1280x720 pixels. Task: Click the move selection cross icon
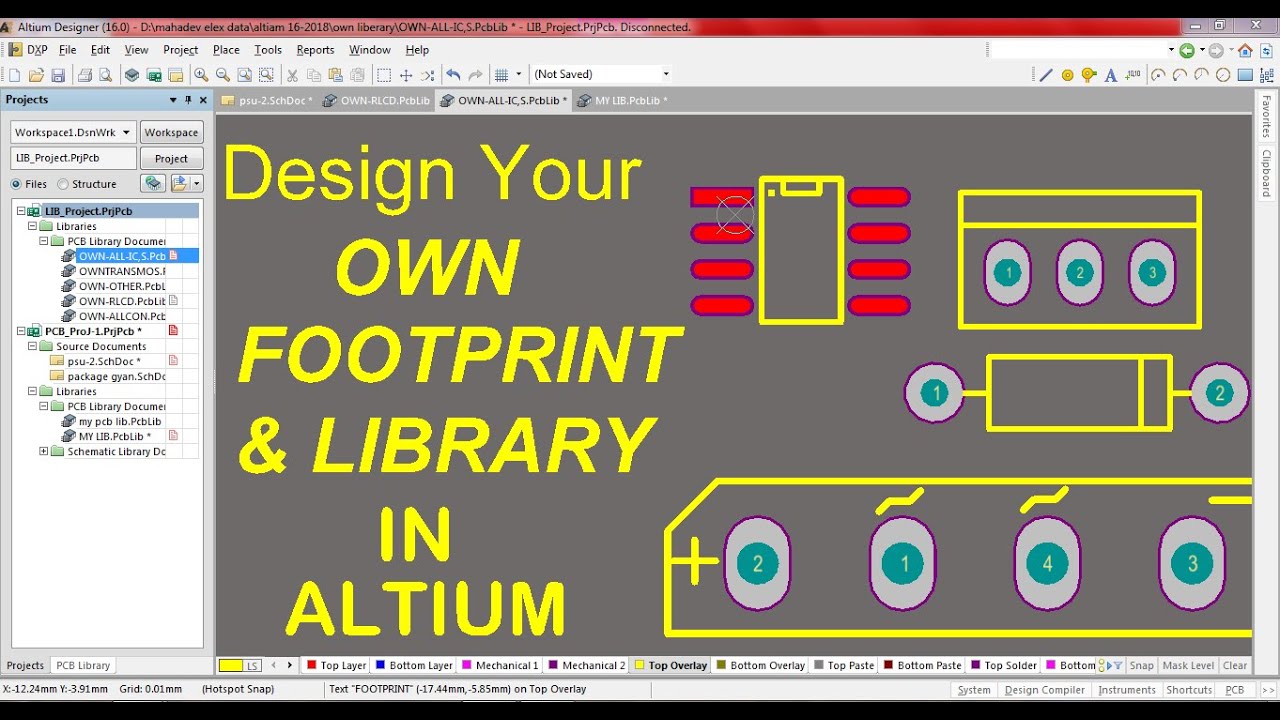click(x=406, y=75)
